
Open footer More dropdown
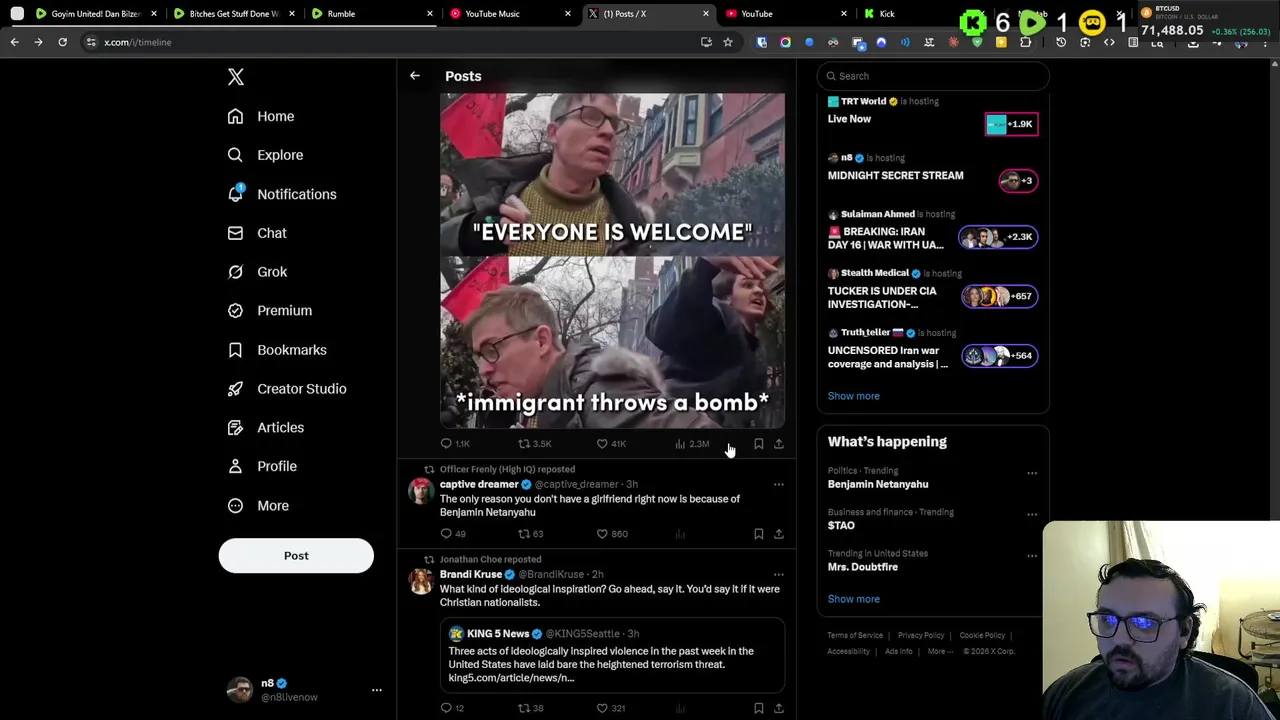[x=940, y=651]
